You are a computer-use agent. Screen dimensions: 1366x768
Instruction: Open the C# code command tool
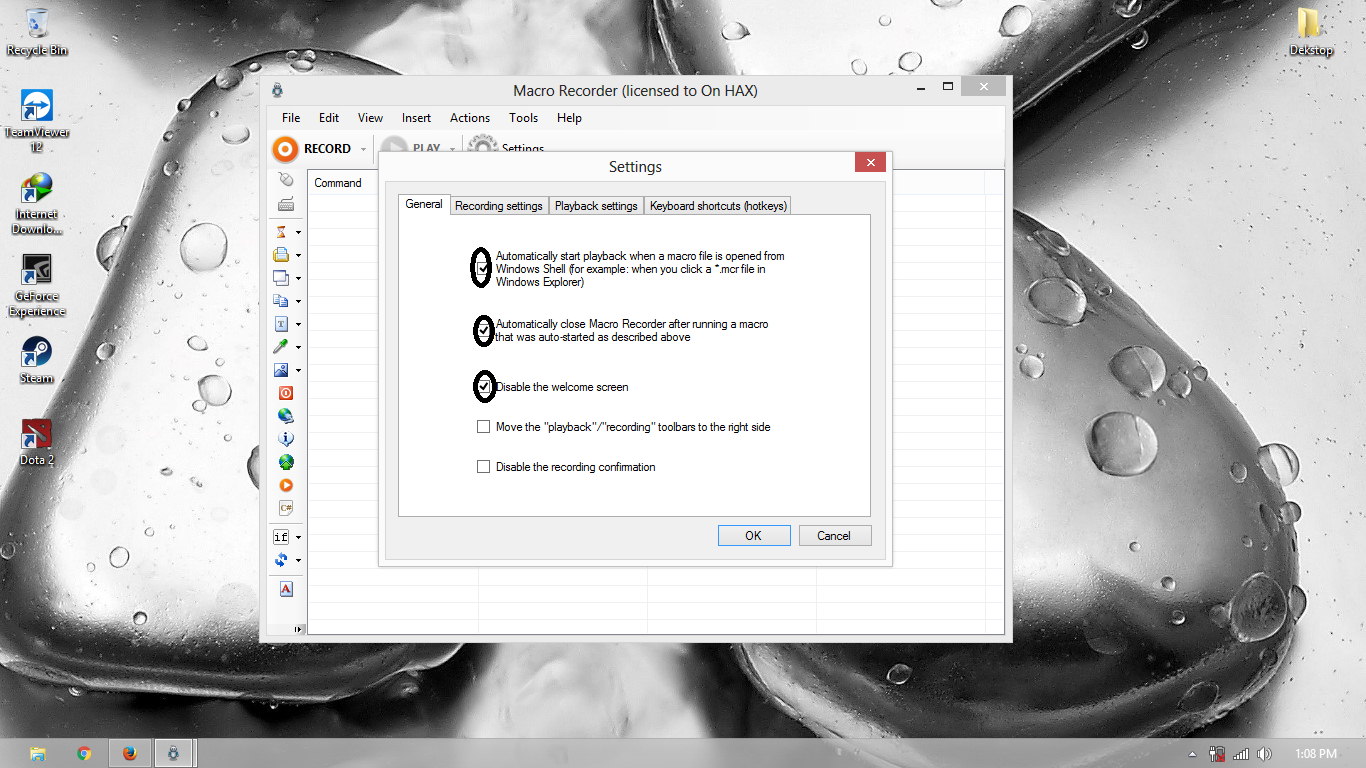(285, 508)
